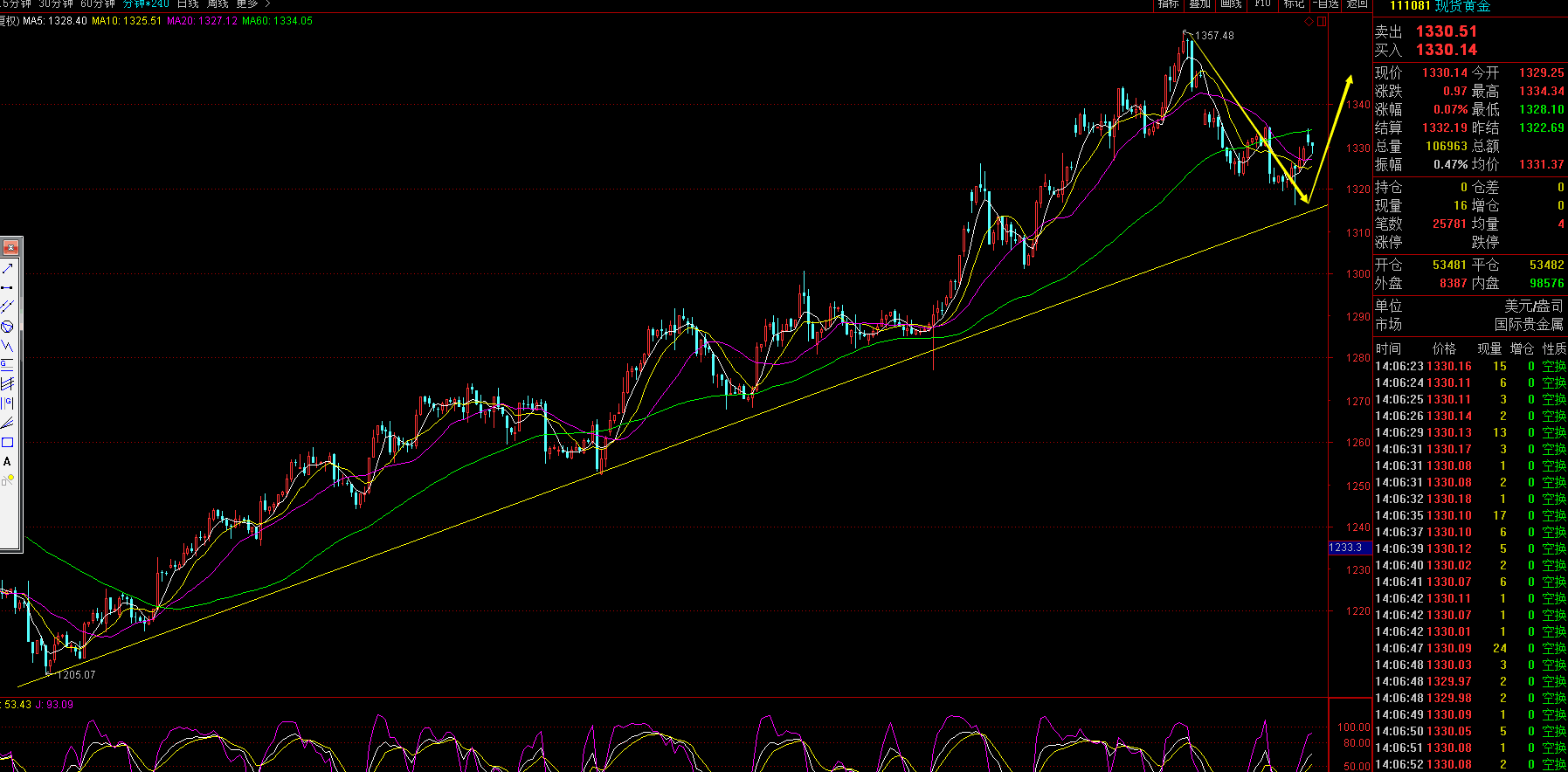
Task: Click the trade row at 14:06:23
Action: 1470,367
